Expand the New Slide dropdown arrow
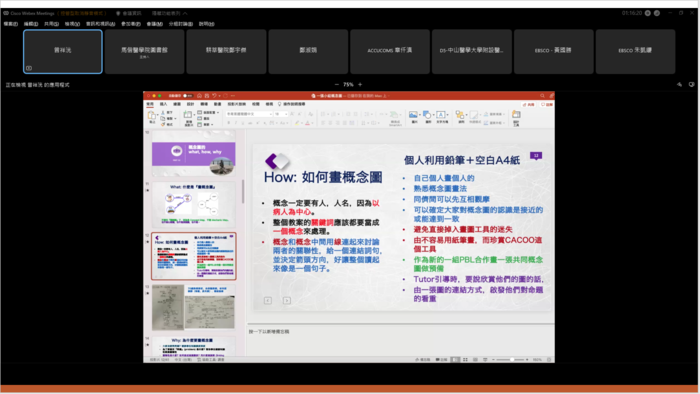 click(195, 115)
